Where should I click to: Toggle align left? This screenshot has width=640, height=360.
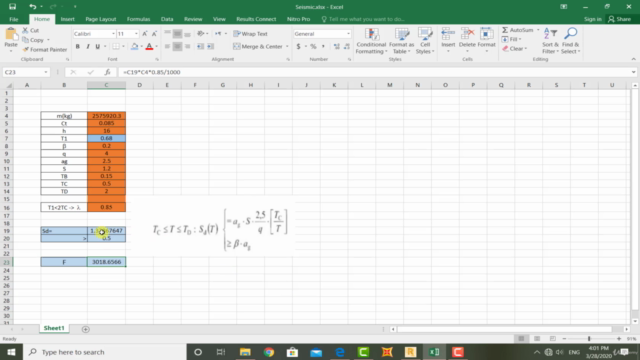(167, 47)
